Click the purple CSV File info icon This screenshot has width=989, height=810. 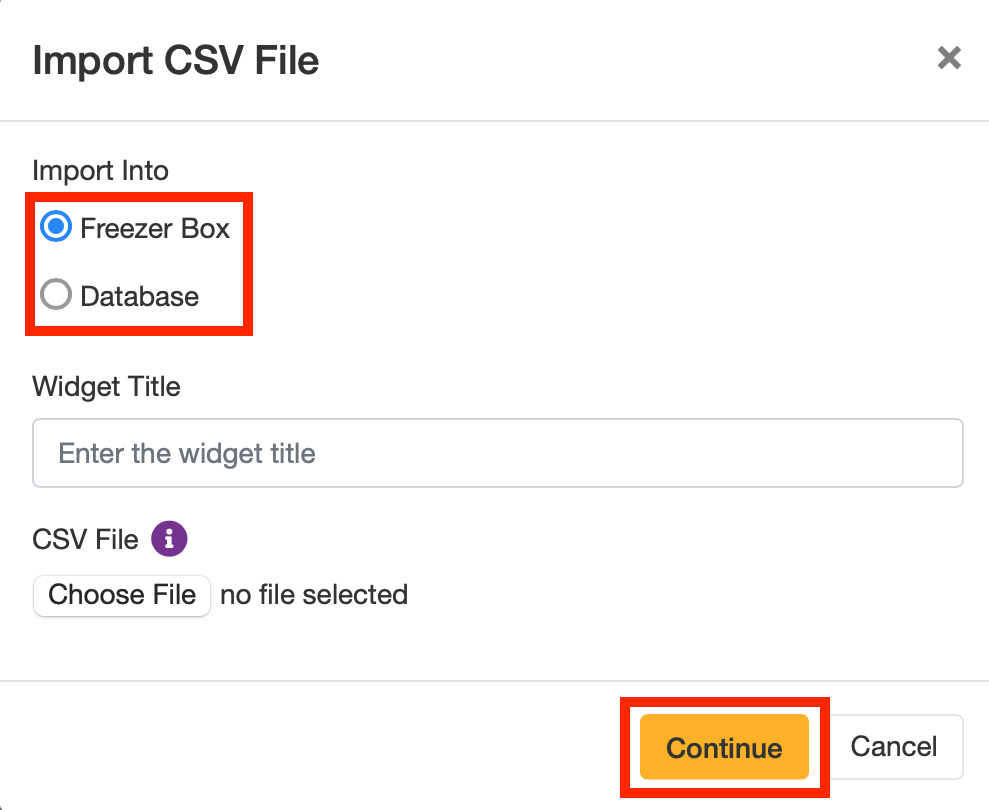click(169, 539)
